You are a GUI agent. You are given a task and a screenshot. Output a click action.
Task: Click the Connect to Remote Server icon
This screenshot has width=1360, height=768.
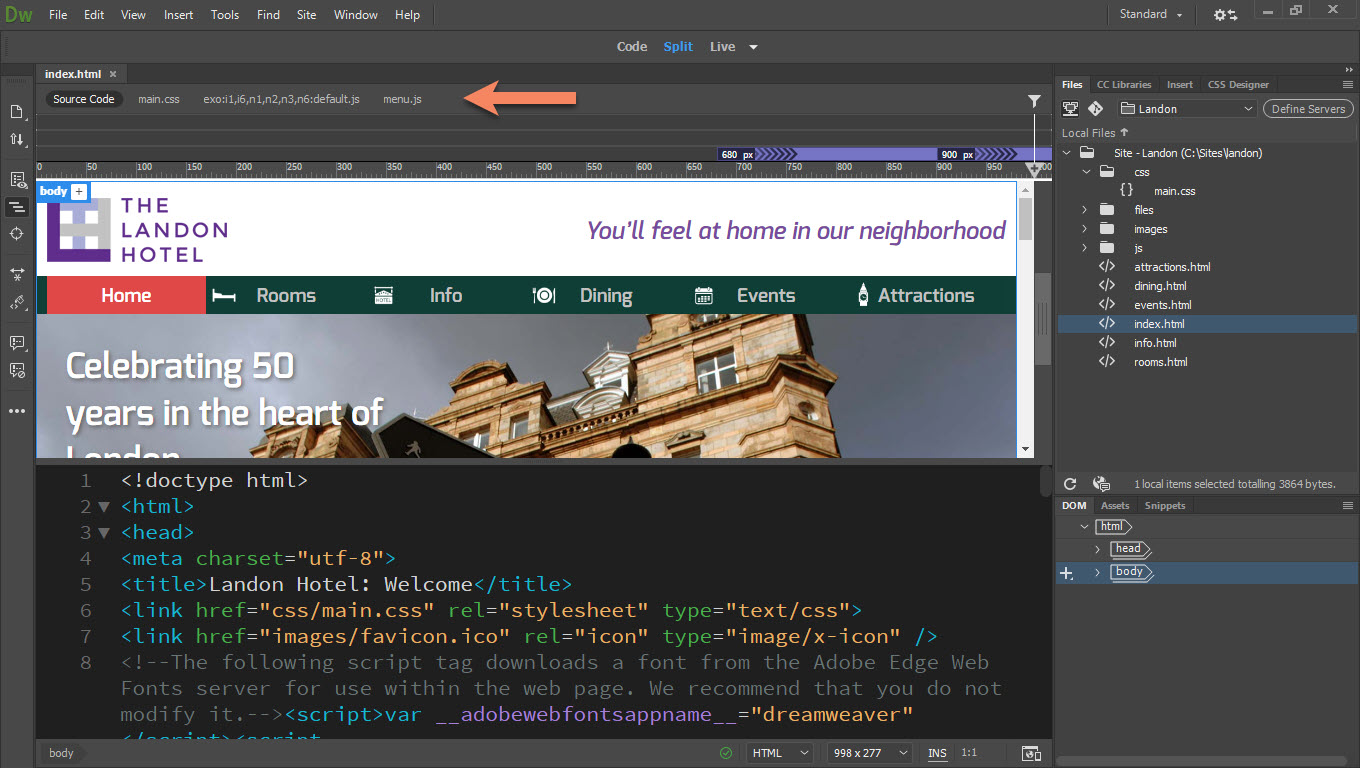point(1071,109)
